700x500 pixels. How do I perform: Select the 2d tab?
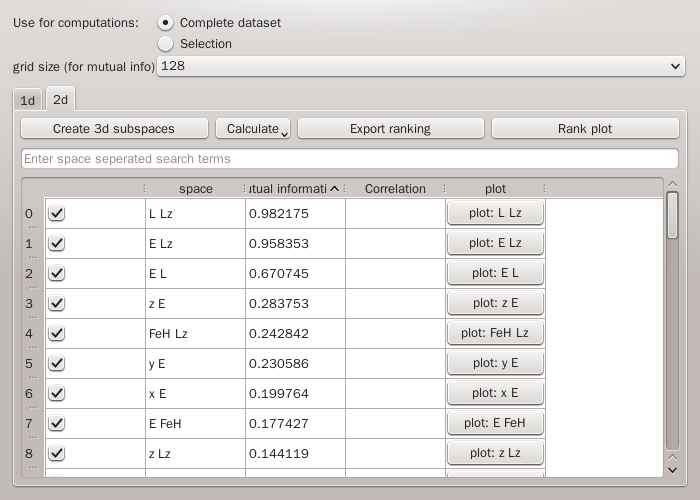(x=61, y=99)
